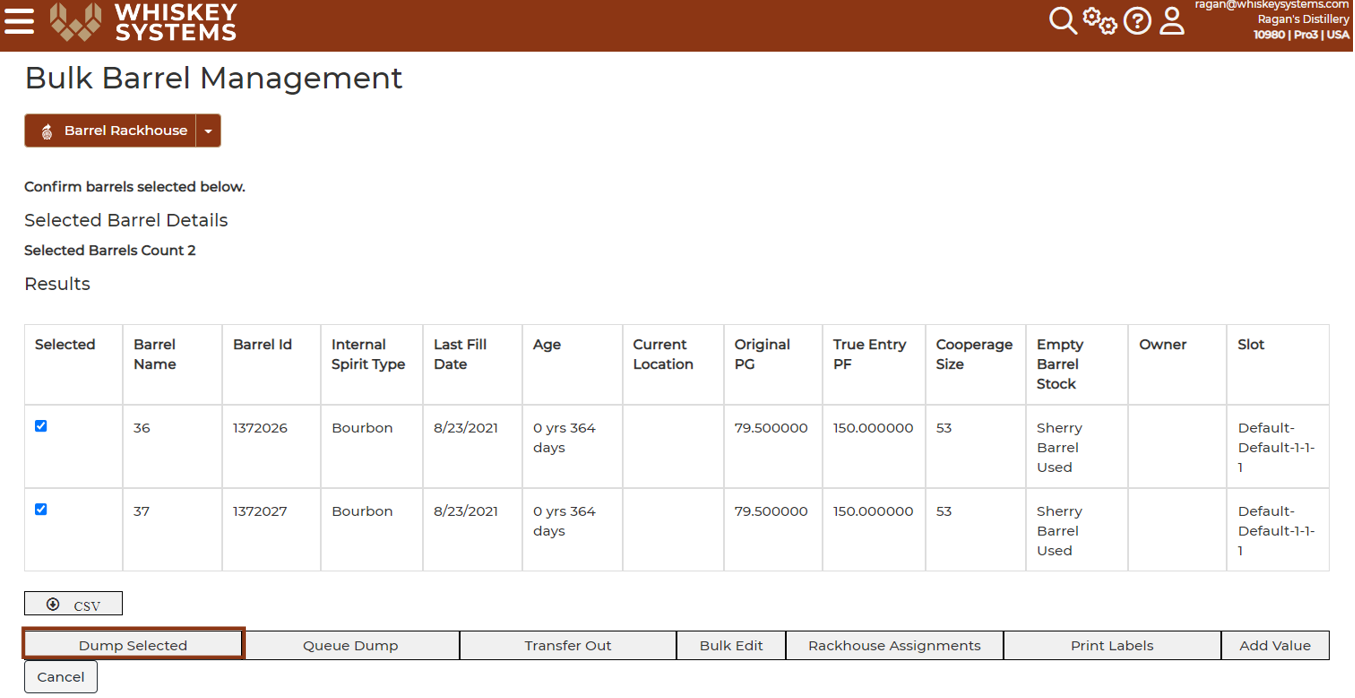
Task: Open Bulk Edit for selected barrels
Action: point(731,645)
